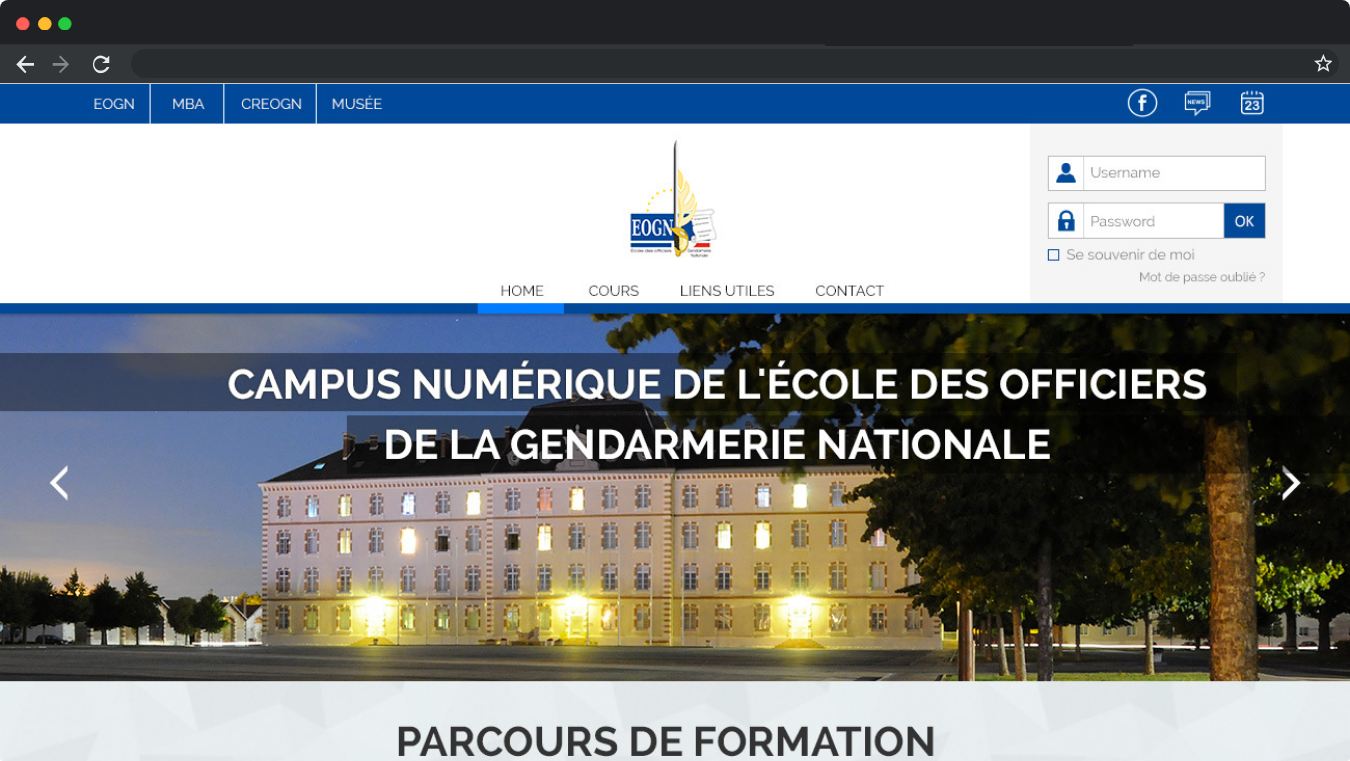Click the browser forward arrow

[61, 64]
